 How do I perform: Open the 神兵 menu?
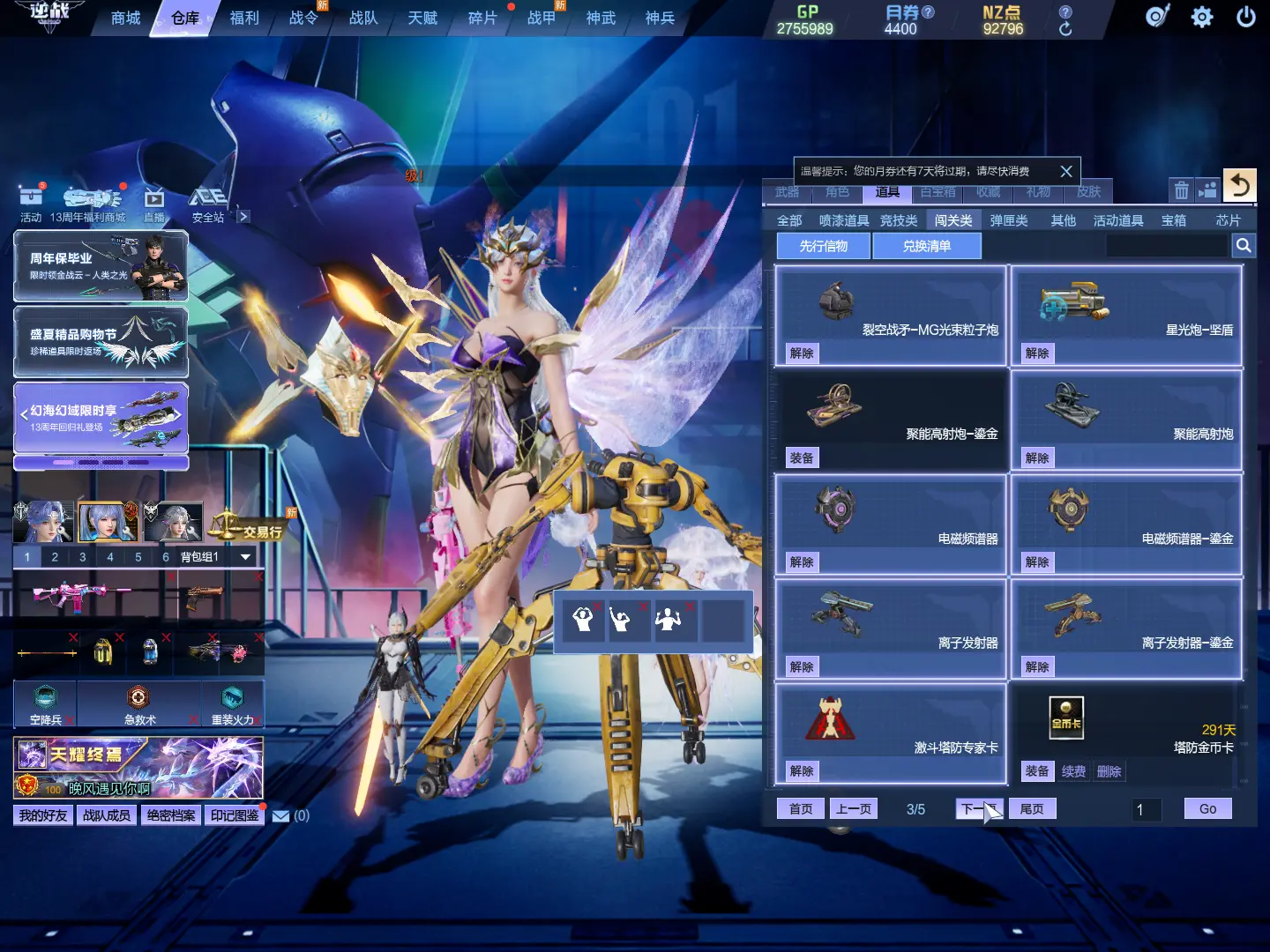point(660,18)
